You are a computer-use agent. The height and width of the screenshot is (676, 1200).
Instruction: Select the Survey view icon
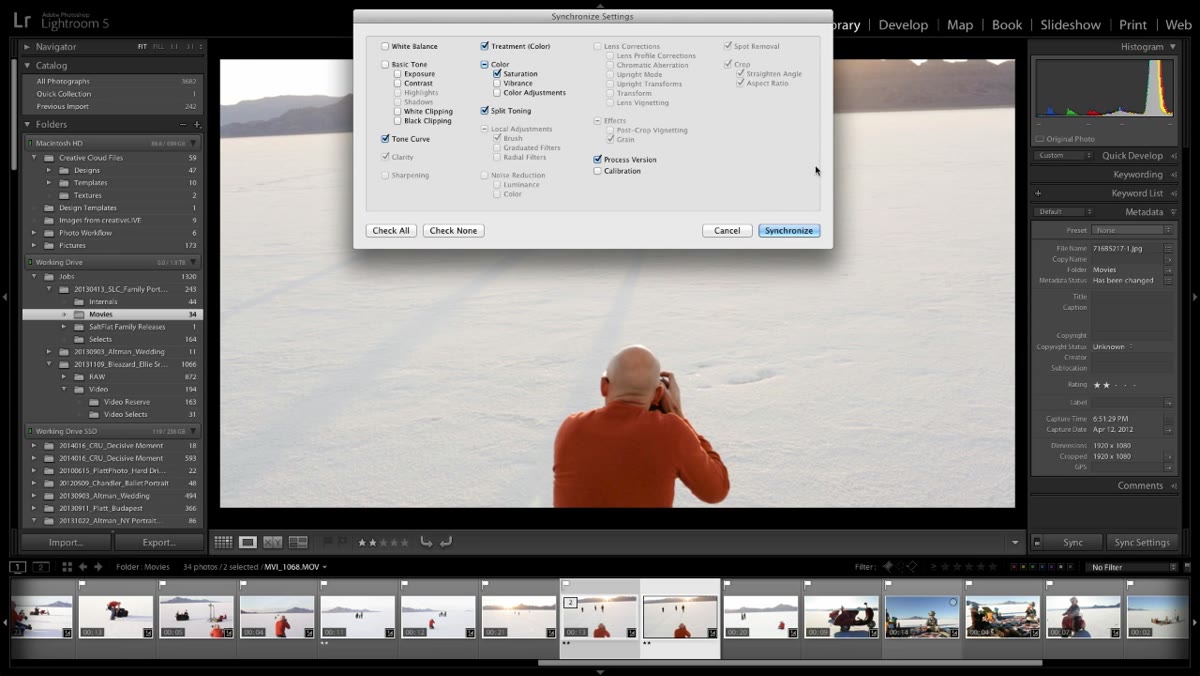pyautogui.click(x=298, y=542)
